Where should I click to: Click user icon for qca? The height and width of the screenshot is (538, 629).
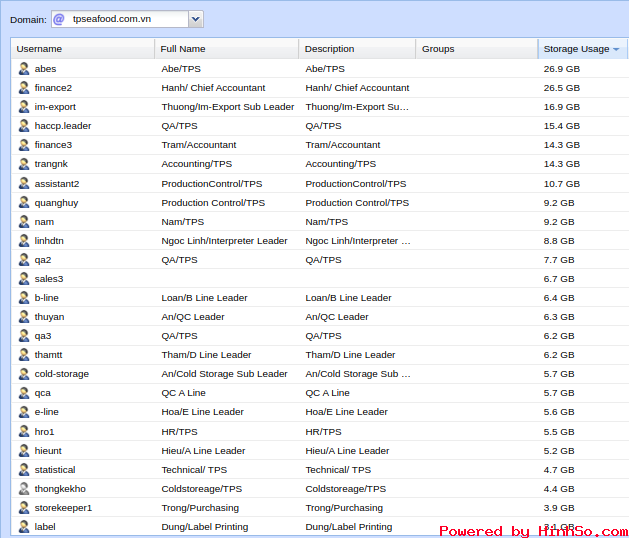point(24,393)
